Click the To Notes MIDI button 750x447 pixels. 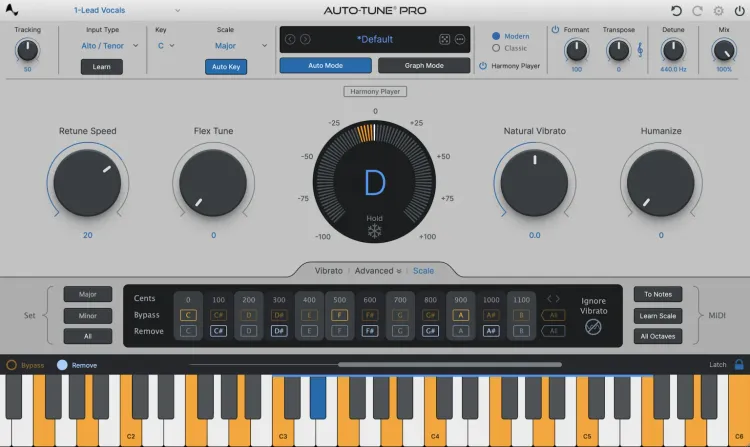[658, 294]
